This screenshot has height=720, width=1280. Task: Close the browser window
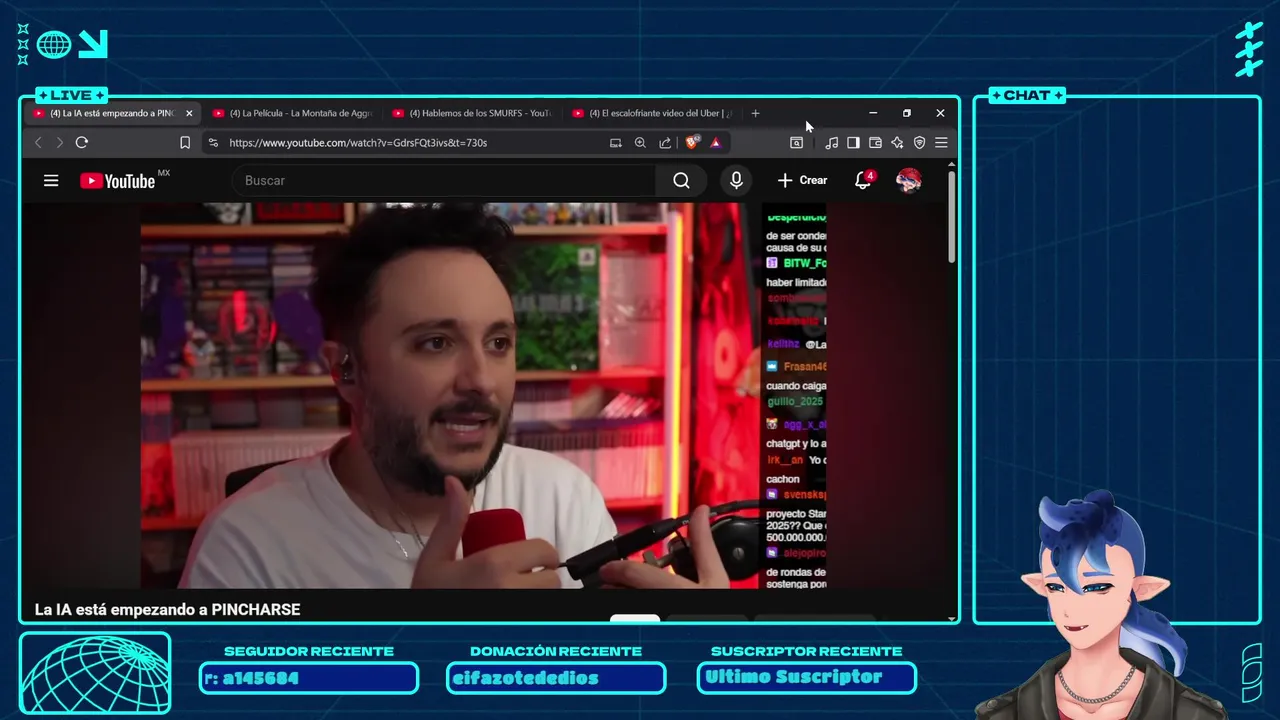point(940,113)
